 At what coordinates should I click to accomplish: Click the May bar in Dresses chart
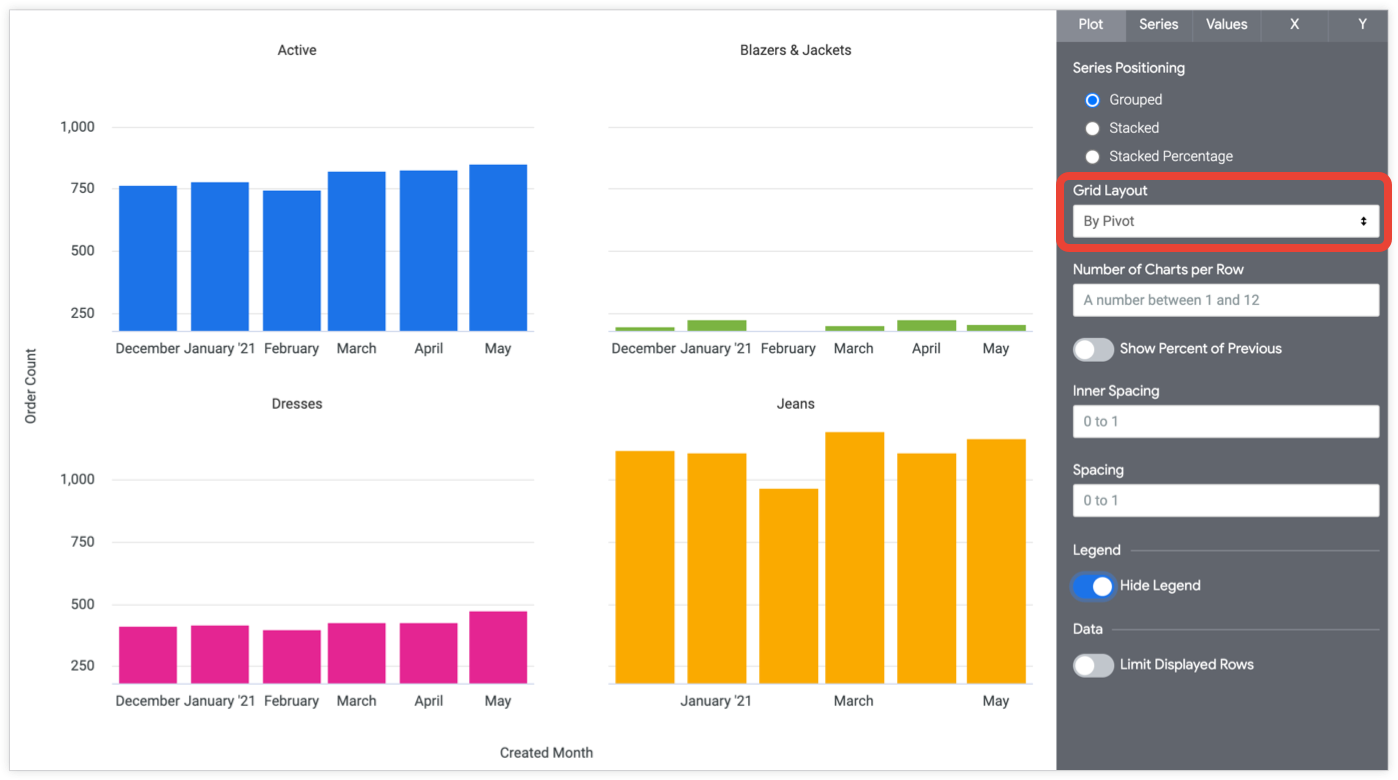[497, 645]
